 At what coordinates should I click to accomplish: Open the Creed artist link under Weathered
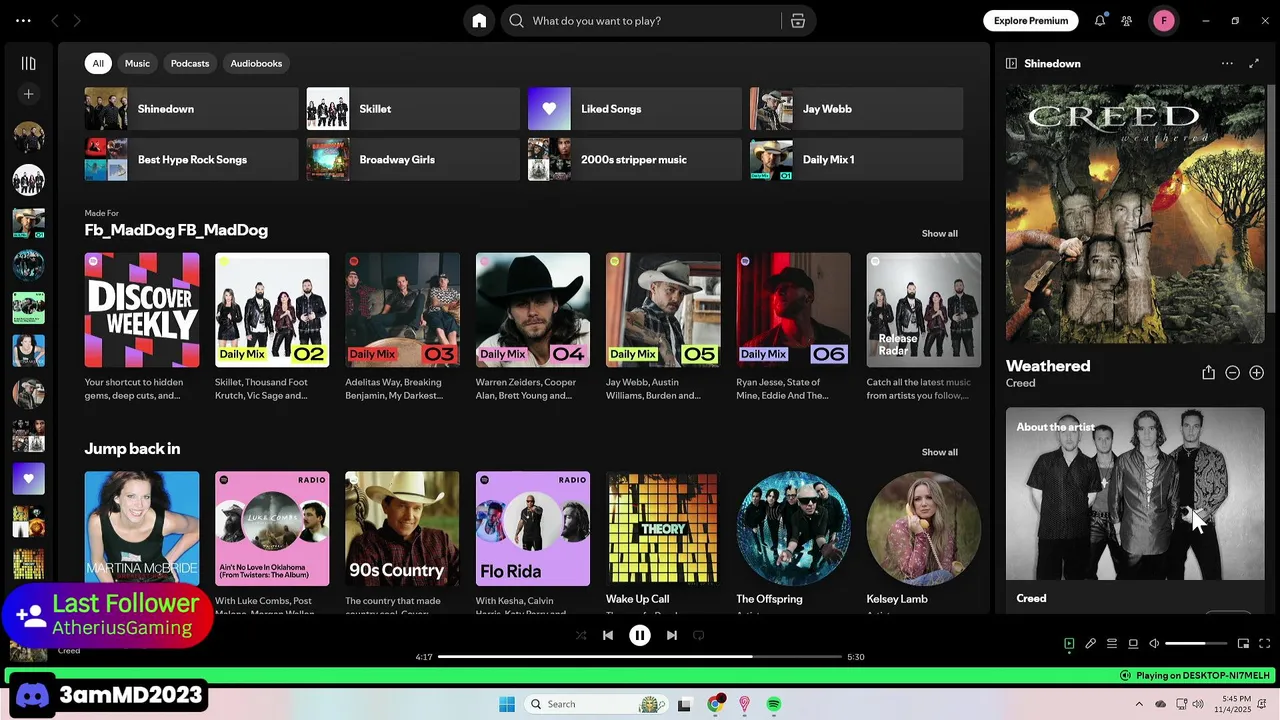point(1021,383)
